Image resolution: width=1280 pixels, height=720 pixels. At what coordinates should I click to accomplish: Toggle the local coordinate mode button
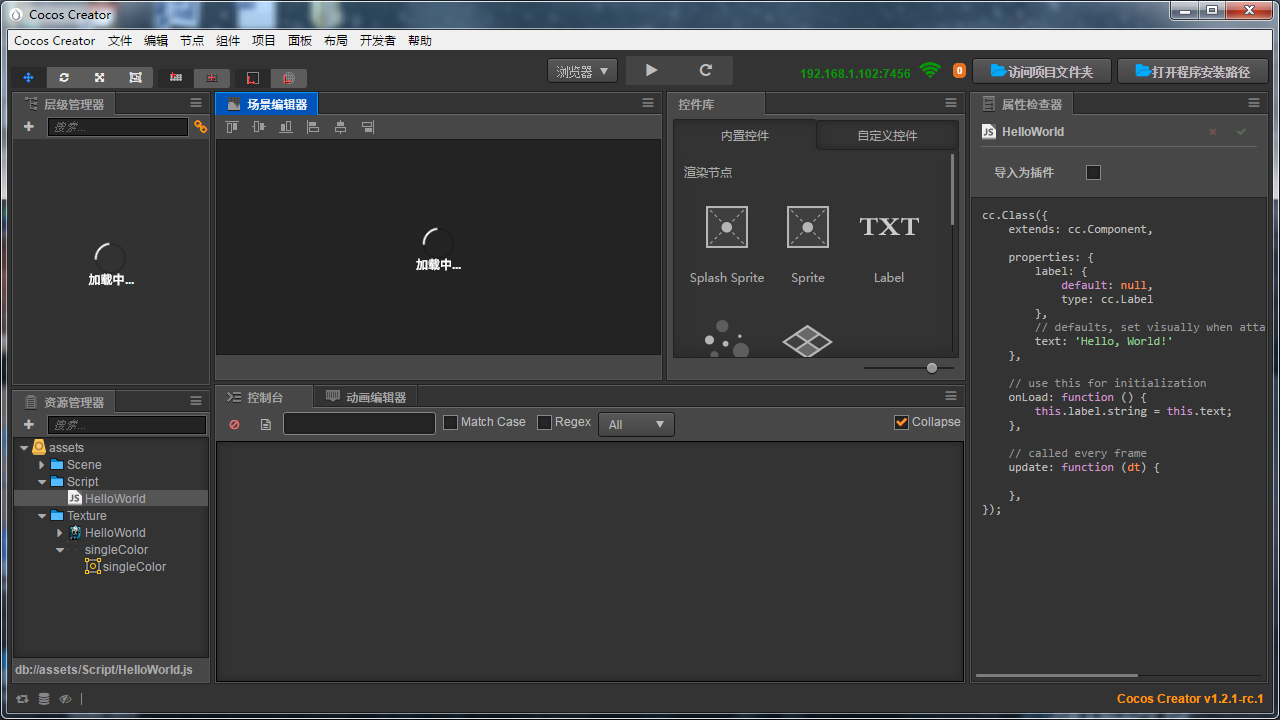[x=252, y=78]
